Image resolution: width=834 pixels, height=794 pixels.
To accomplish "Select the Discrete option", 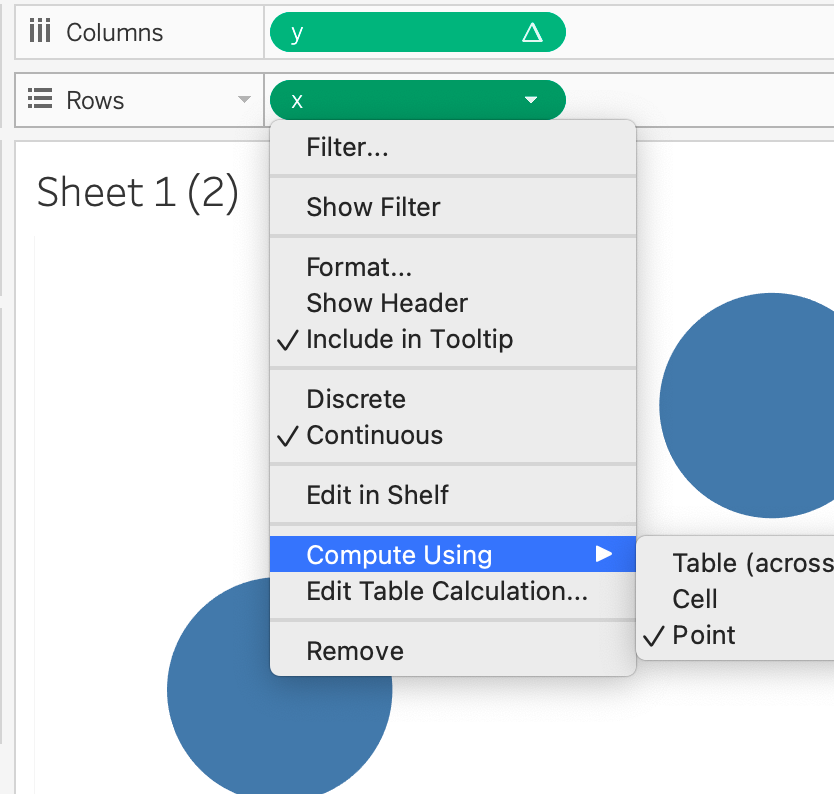I will (x=356, y=399).
